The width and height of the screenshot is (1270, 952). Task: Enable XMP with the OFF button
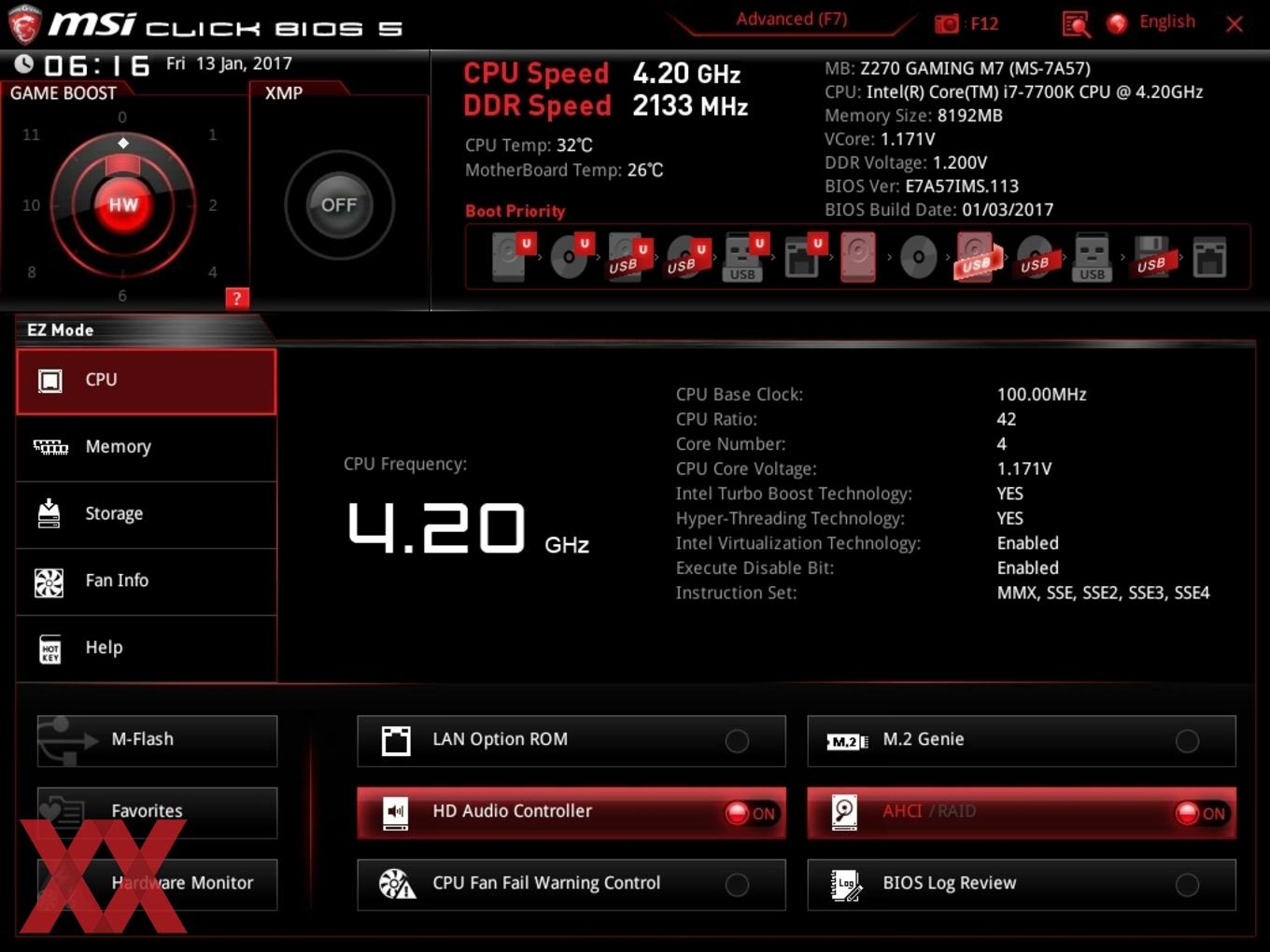(x=339, y=204)
